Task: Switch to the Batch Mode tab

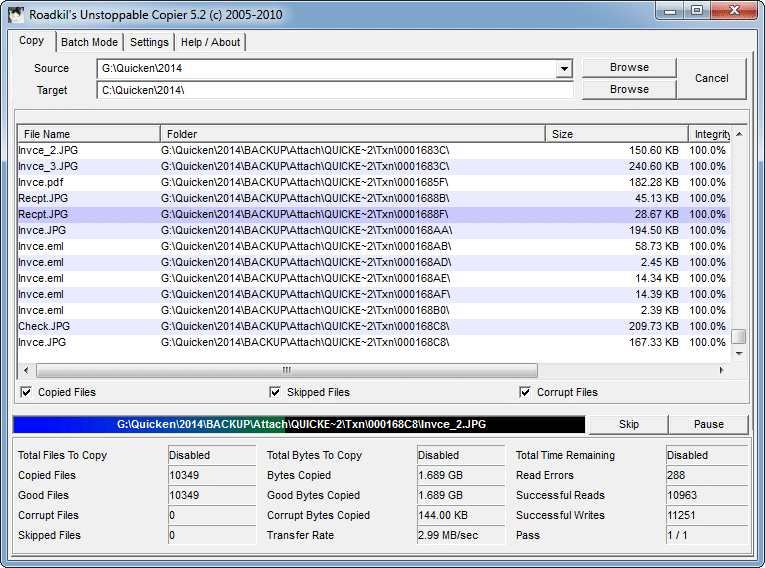Action: (x=89, y=42)
